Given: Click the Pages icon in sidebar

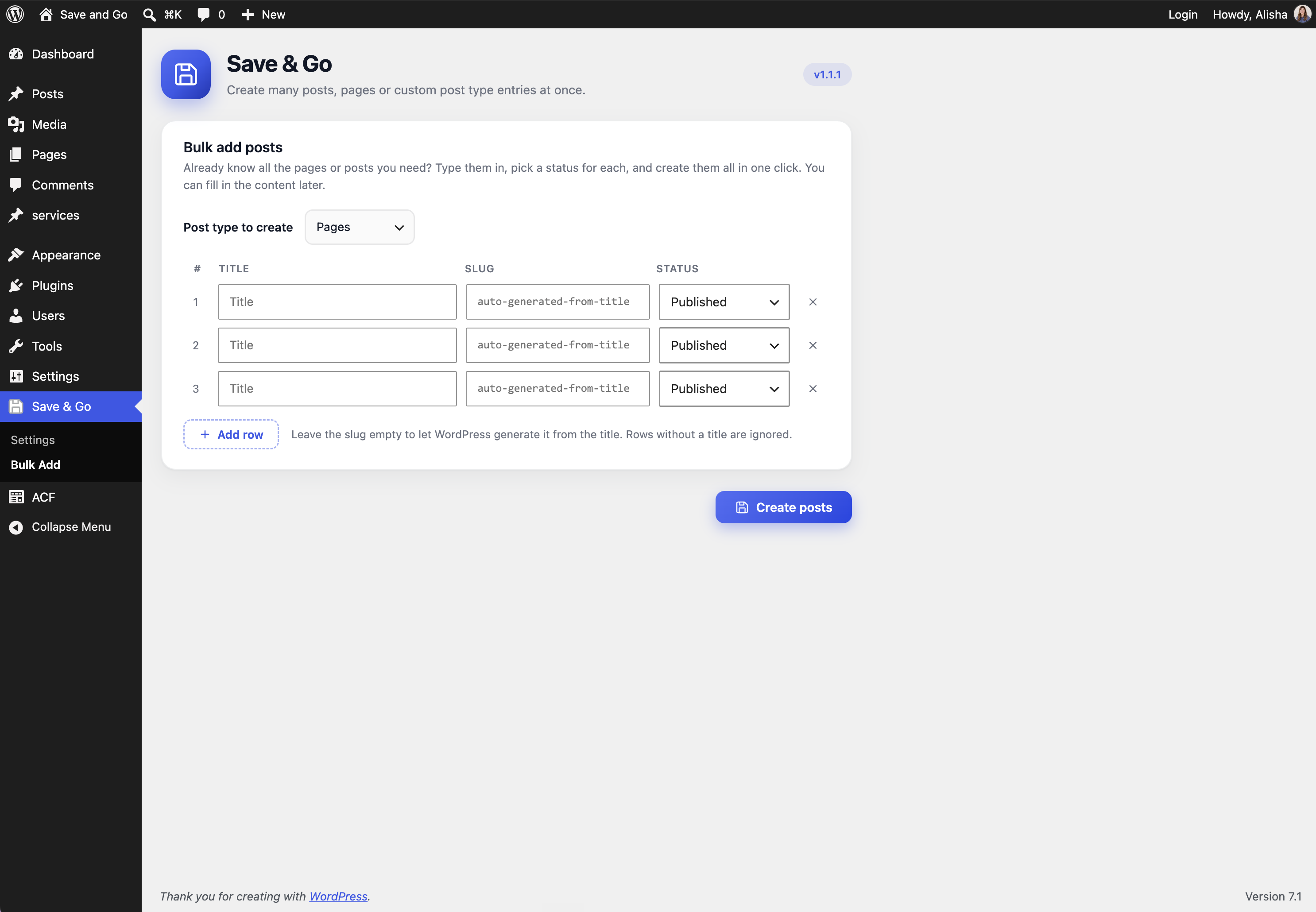Looking at the screenshot, I should coord(16,154).
